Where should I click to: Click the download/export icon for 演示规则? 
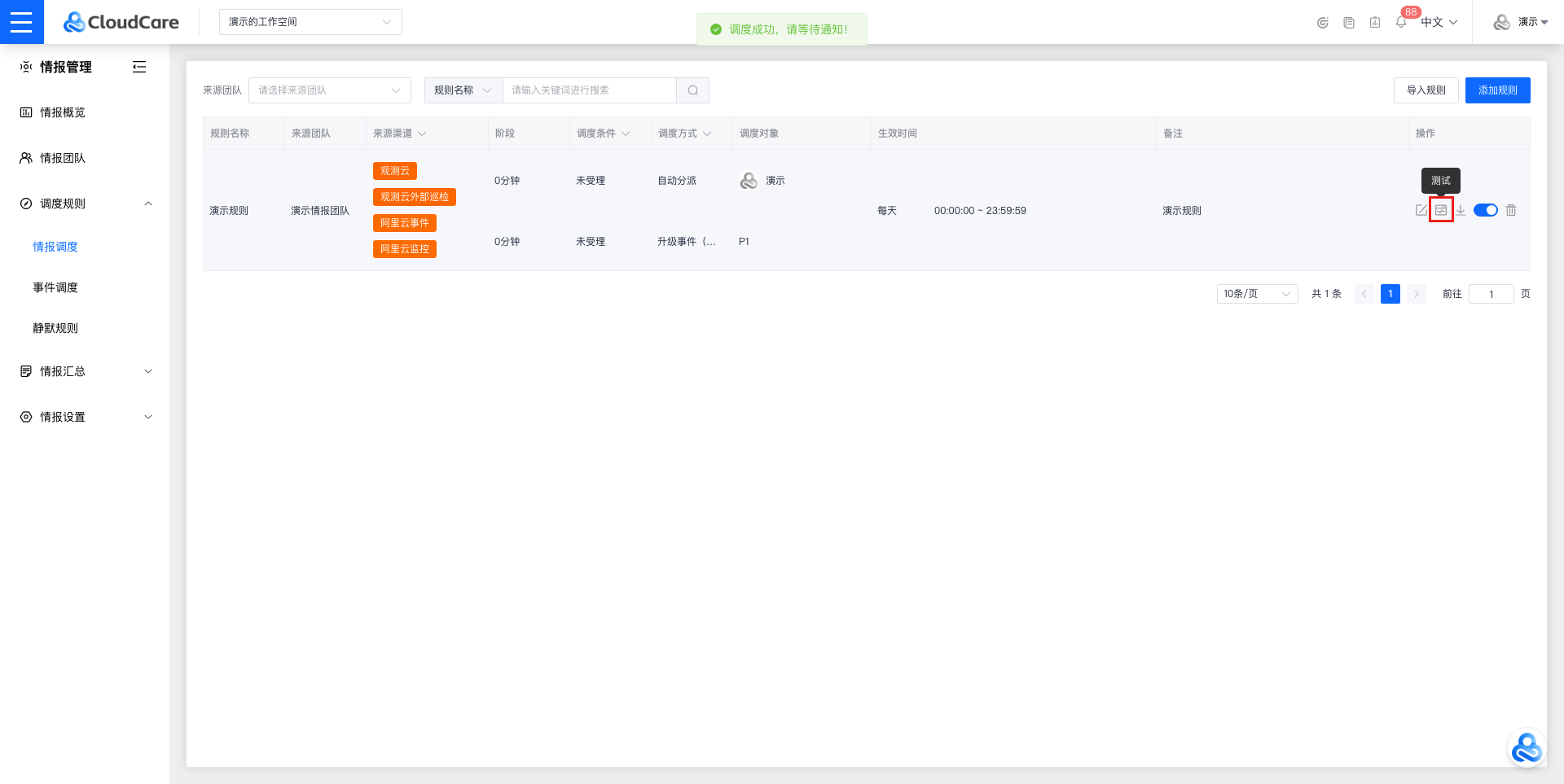pos(1461,210)
